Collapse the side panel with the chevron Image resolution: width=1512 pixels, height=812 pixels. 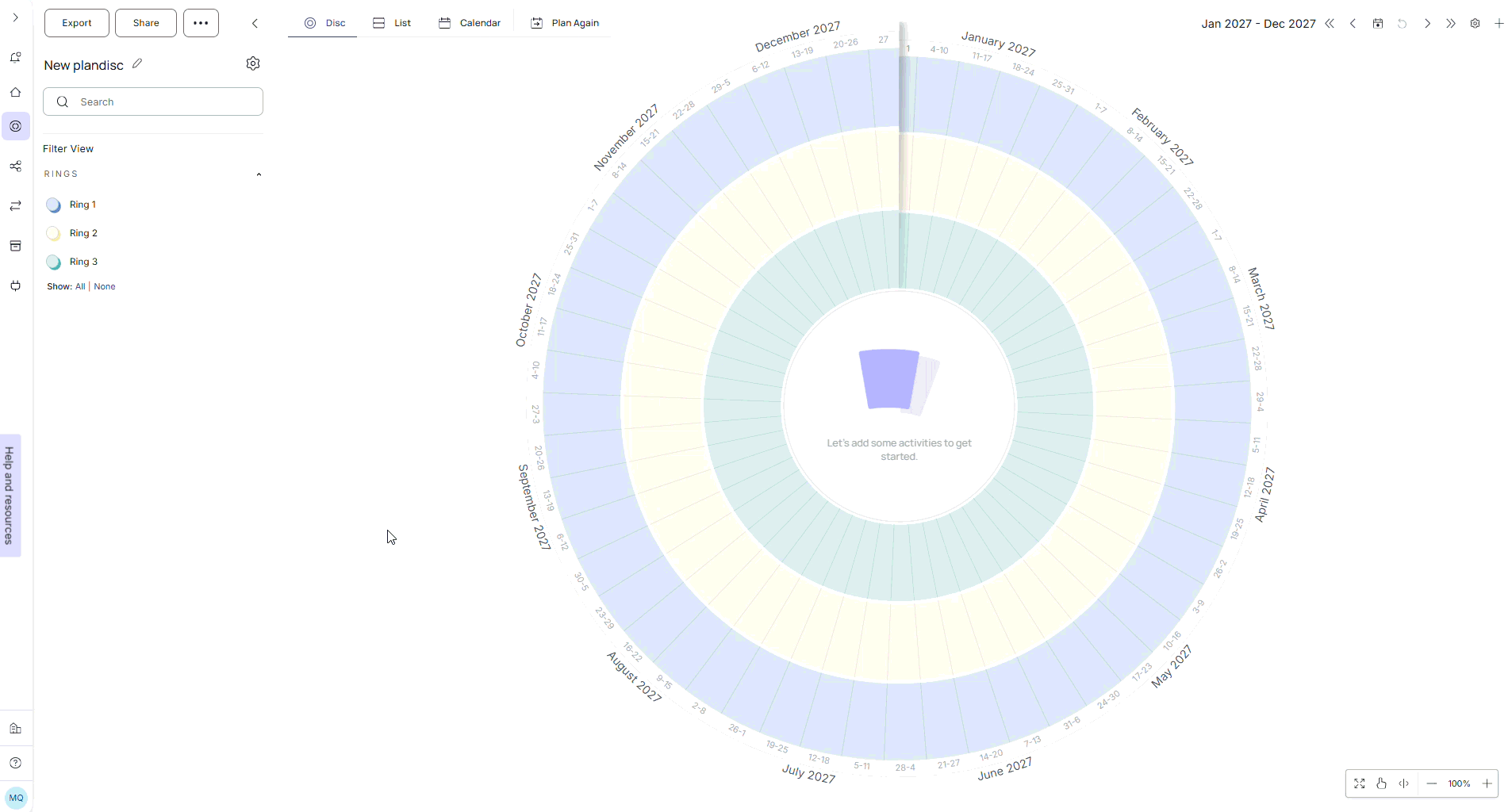[255, 23]
